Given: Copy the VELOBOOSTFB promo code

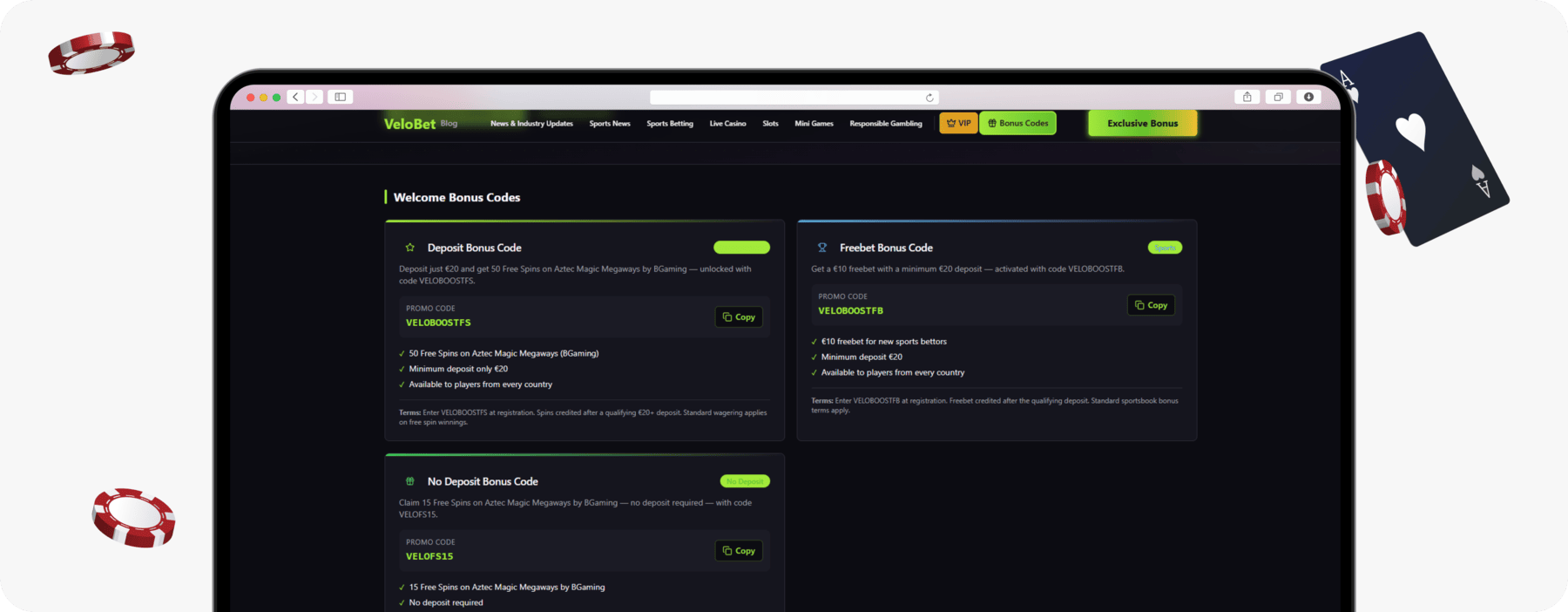Looking at the screenshot, I should [1151, 305].
